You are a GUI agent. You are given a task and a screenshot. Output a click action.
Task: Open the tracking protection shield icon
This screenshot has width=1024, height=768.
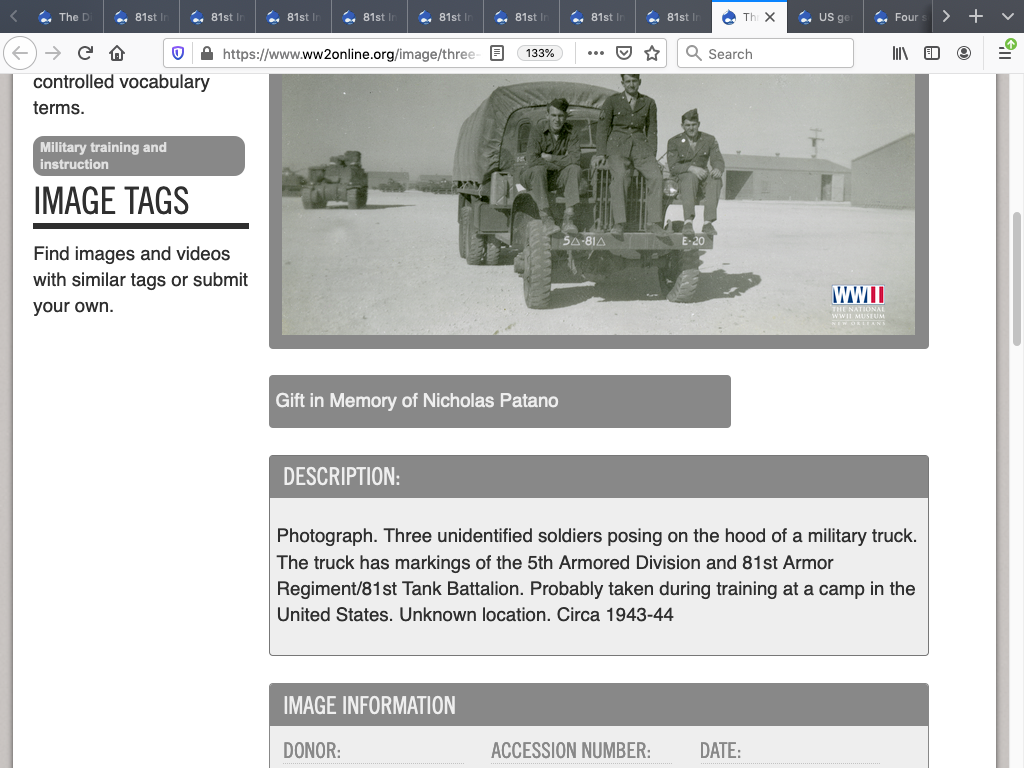click(179, 54)
